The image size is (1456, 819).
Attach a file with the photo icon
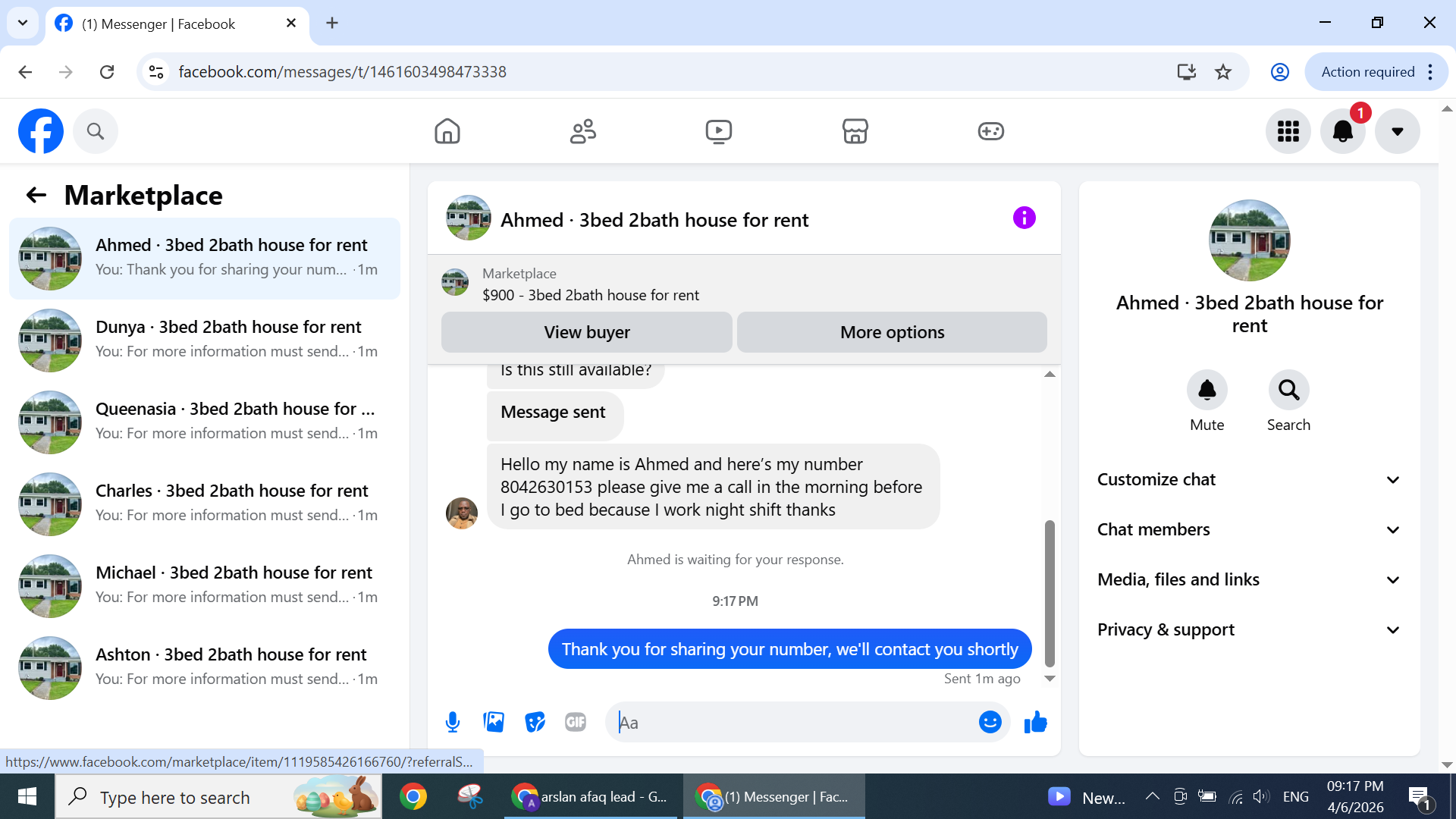tap(494, 722)
